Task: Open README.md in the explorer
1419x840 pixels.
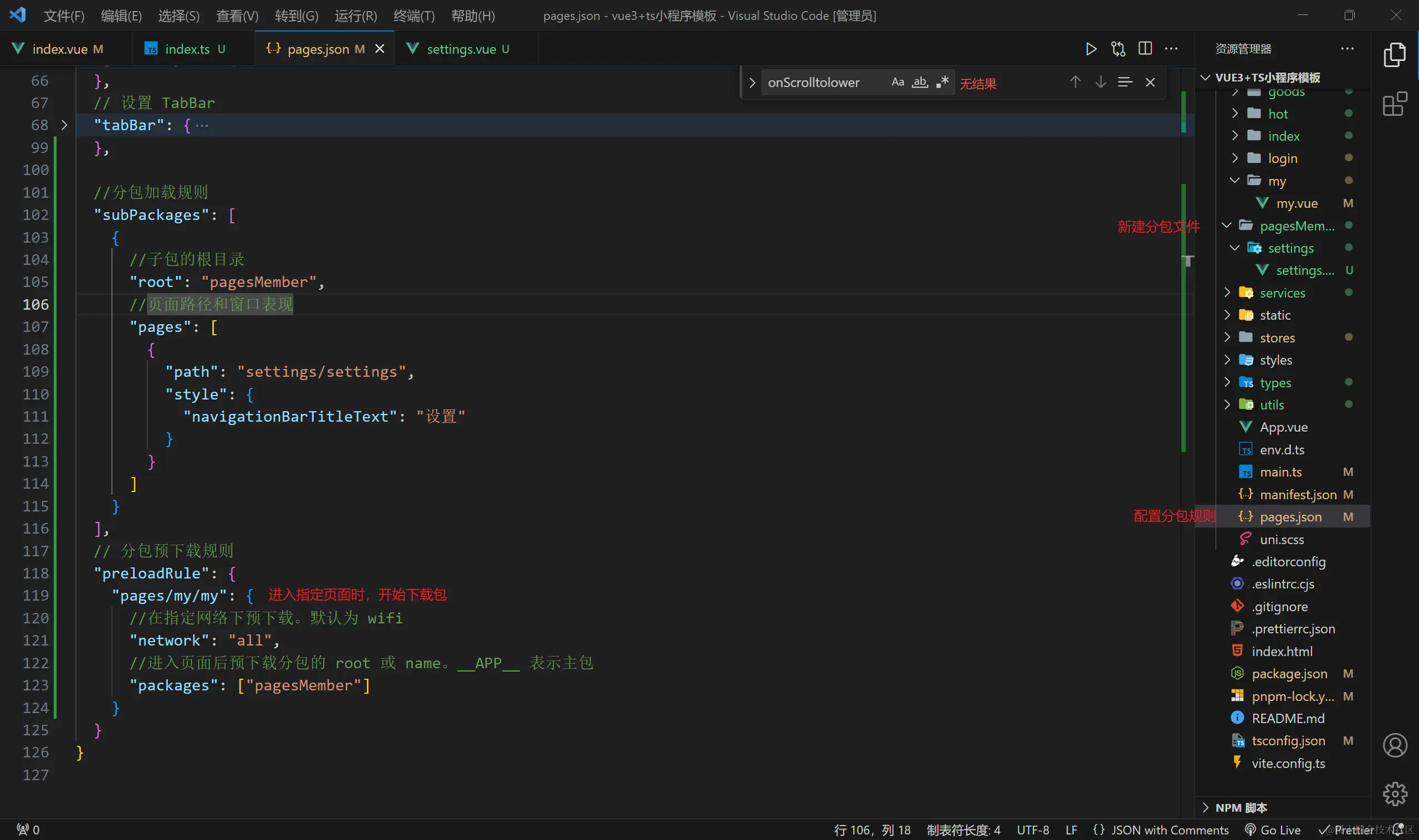Action: click(1288, 718)
